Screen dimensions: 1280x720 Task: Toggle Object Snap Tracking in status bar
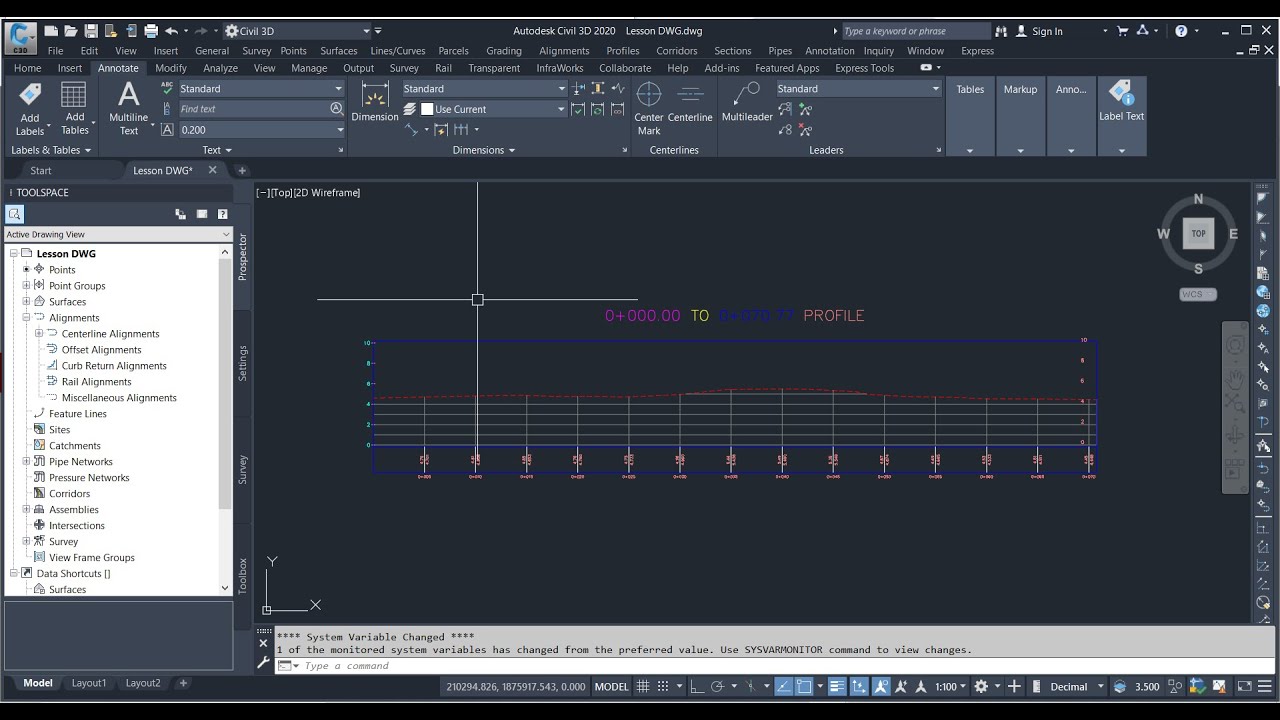[x=783, y=687]
